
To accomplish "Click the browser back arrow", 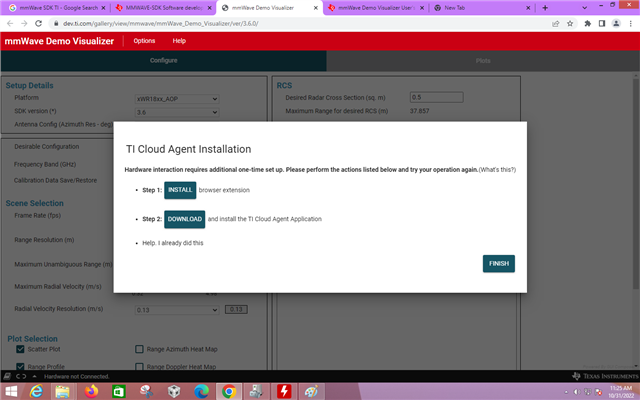I will tap(10, 24).
